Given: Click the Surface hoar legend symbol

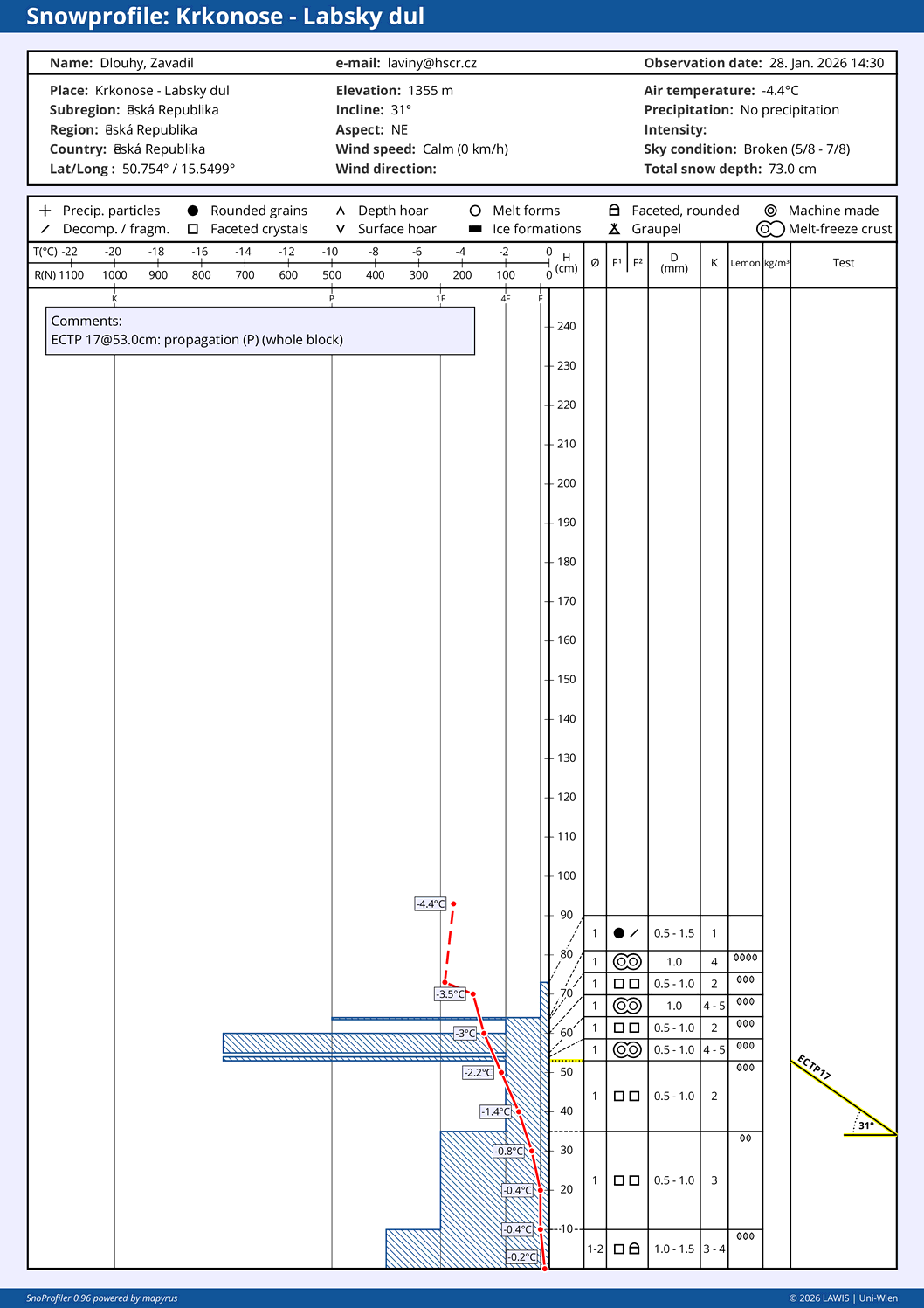Looking at the screenshot, I should (x=341, y=229).
